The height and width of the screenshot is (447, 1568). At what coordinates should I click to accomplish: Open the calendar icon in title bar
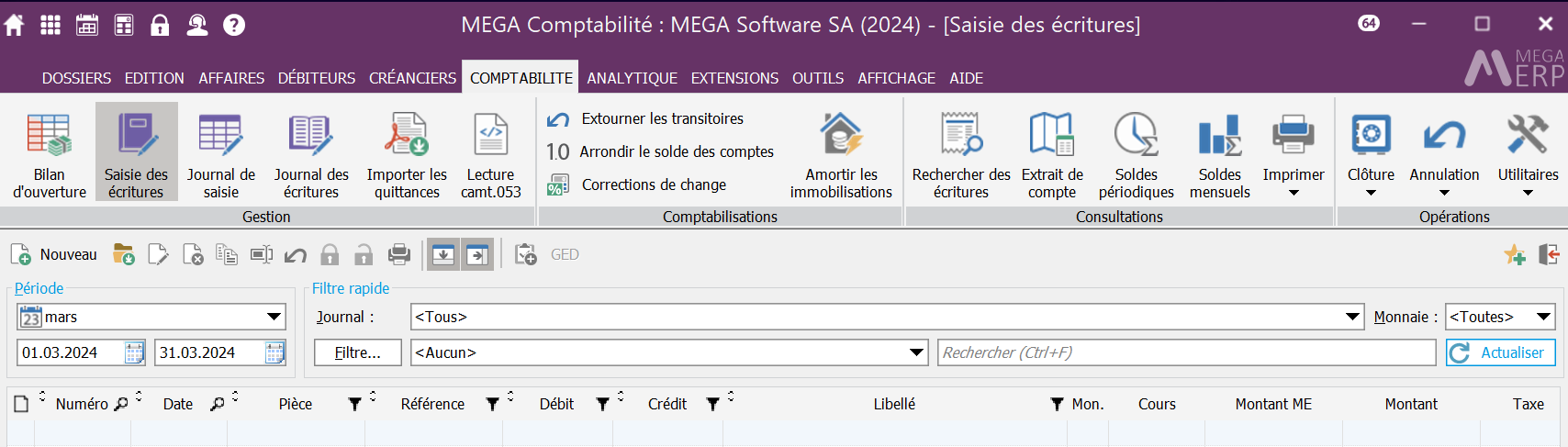(87, 25)
